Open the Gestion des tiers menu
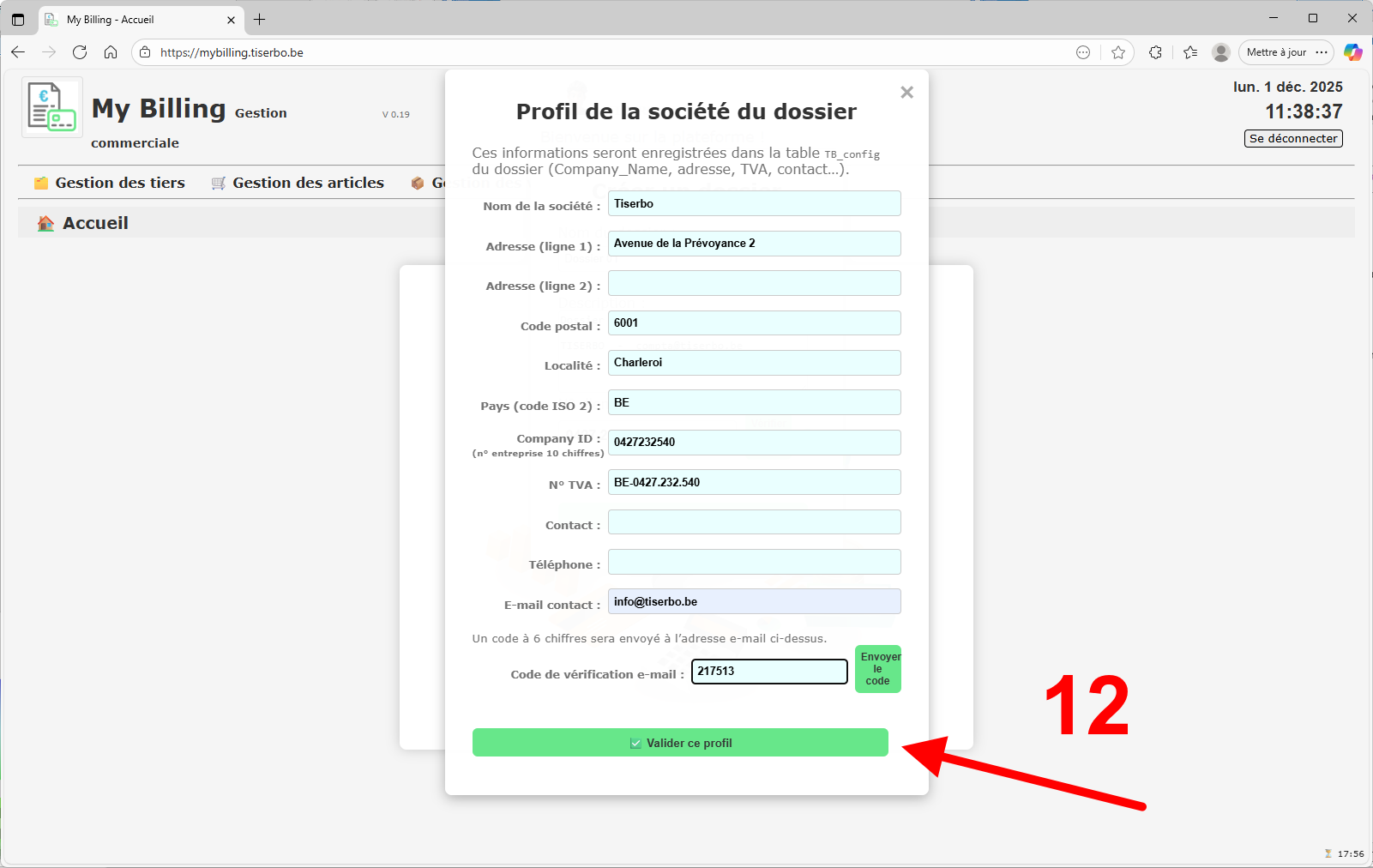This screenshot has height=868, width=1373. coord(120,182)
